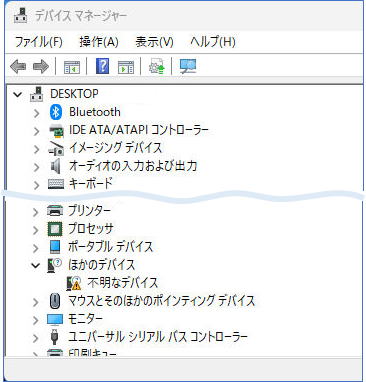Expand the Bluetooth category
The image size is (366, 382).
pos(36,113)
